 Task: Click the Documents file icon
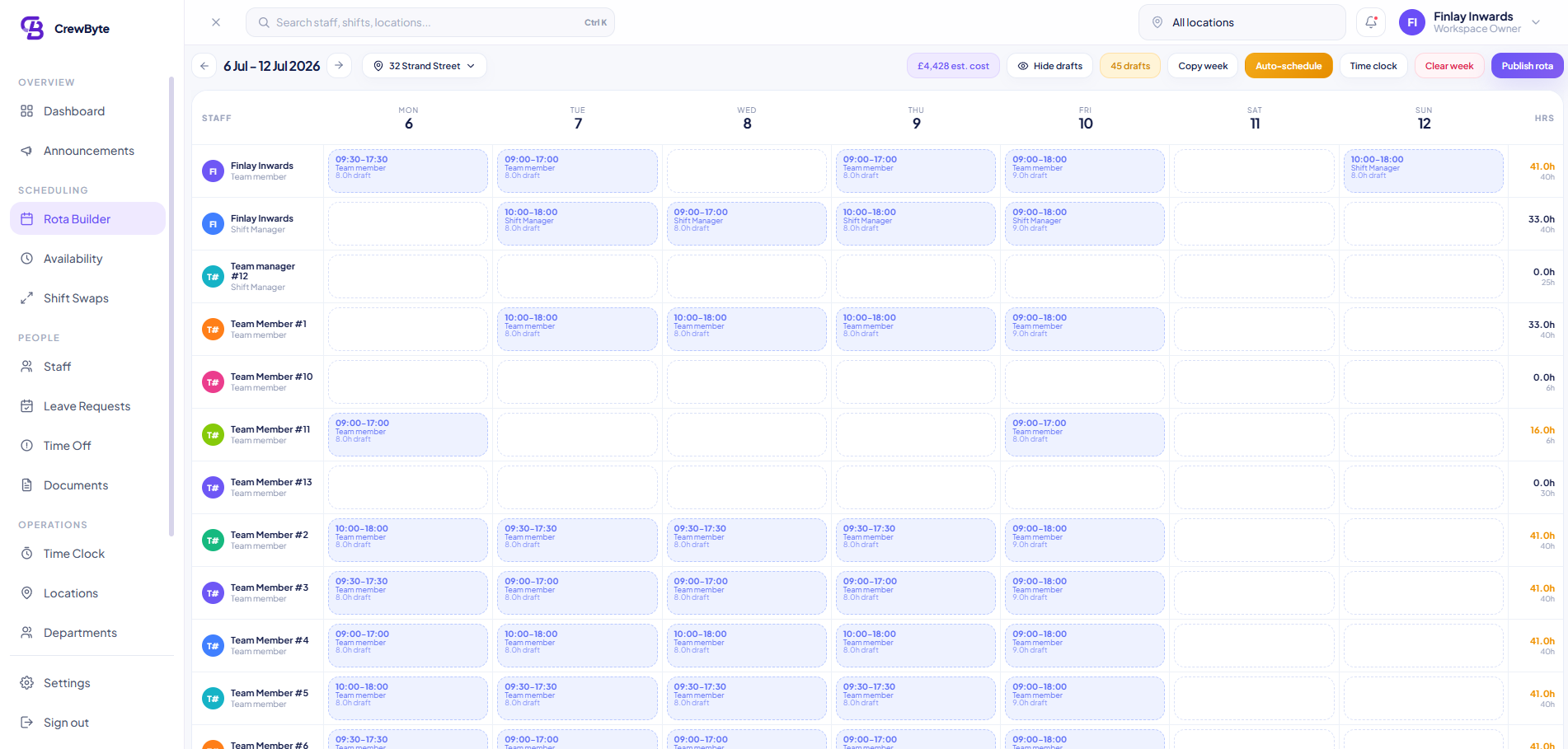(27, 485)
